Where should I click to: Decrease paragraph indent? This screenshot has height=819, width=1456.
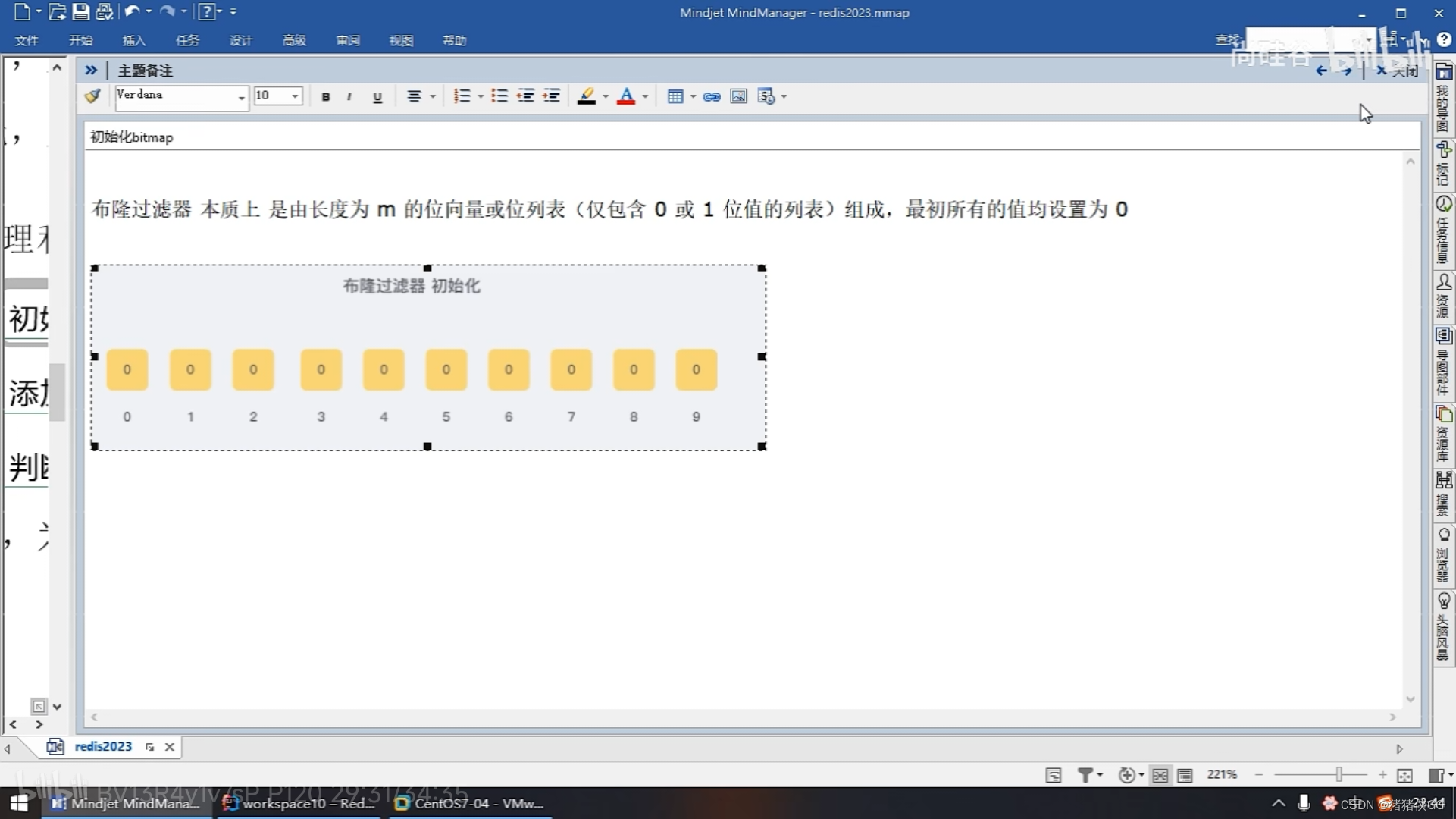(525, 96)
